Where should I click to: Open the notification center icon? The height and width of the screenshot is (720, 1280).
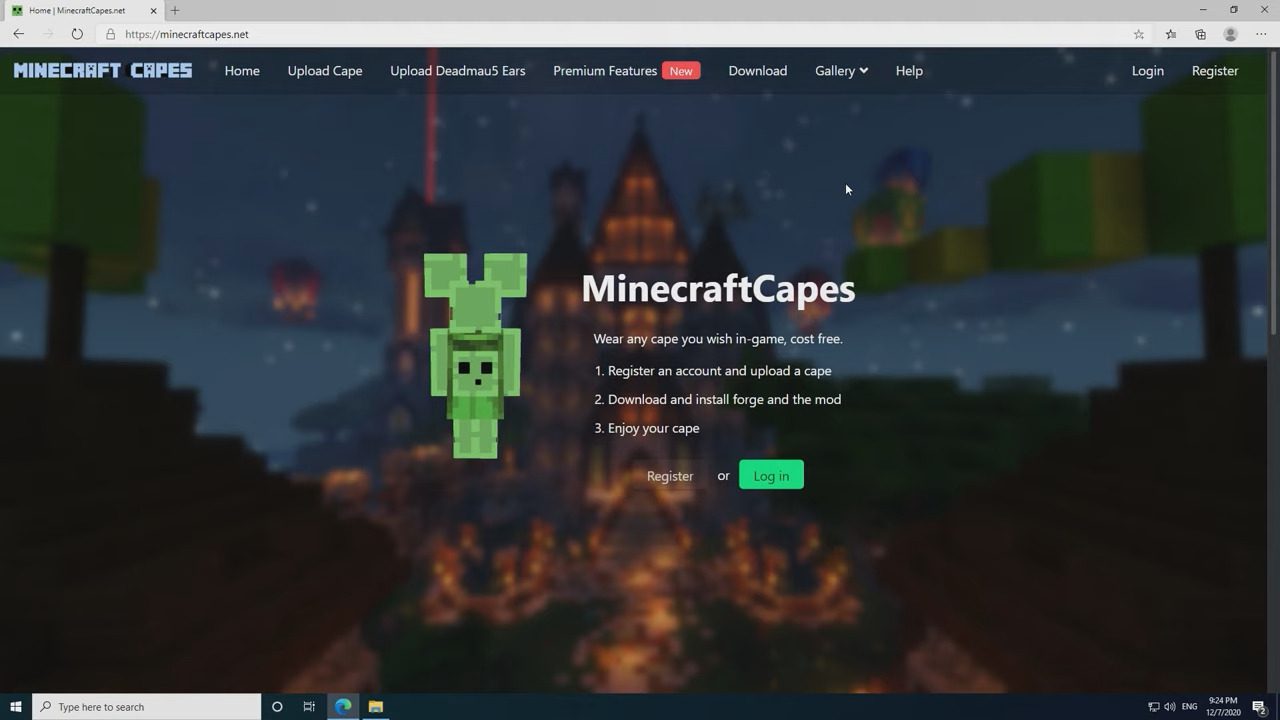click(1260, 707)
